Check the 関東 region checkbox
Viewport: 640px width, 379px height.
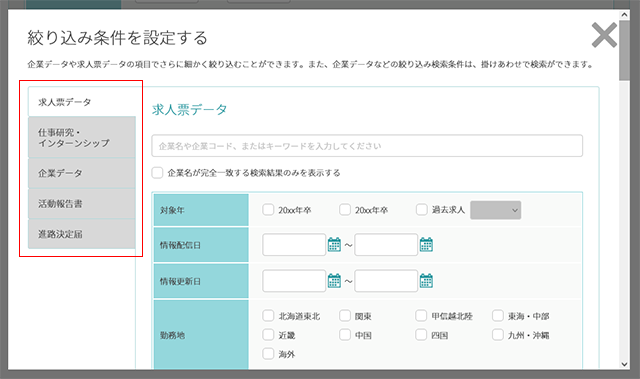(345, 316)
